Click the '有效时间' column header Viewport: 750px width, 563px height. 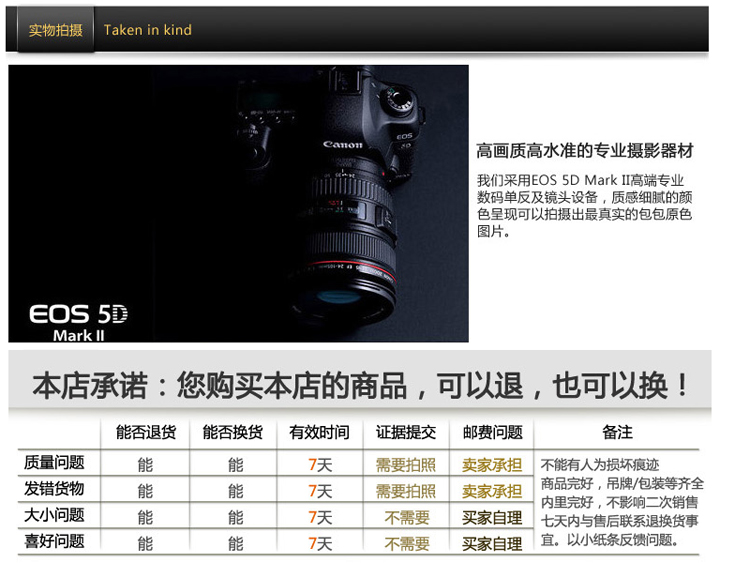[x=319, y=432]
